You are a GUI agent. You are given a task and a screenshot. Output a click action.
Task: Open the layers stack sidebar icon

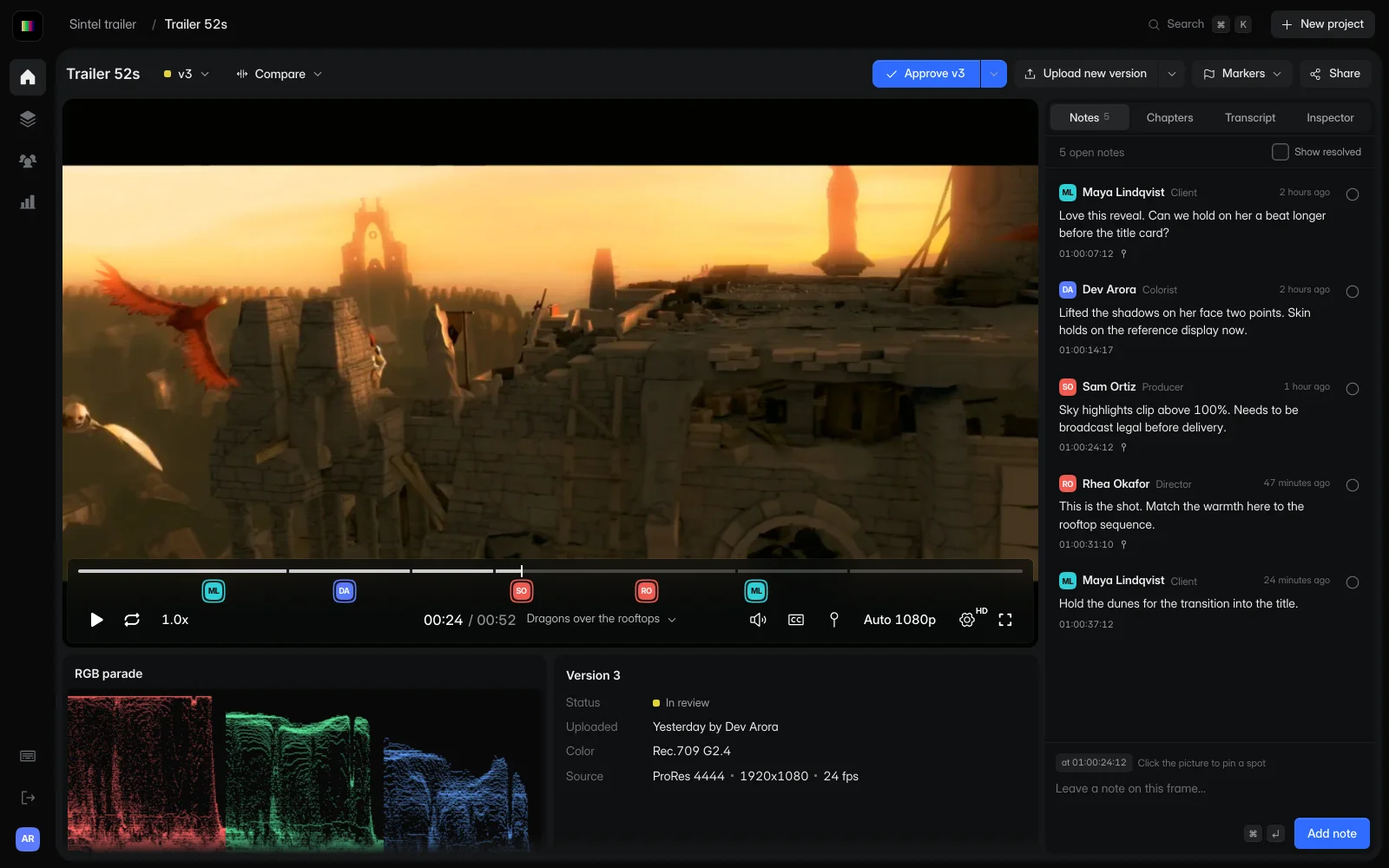point(28,119)
